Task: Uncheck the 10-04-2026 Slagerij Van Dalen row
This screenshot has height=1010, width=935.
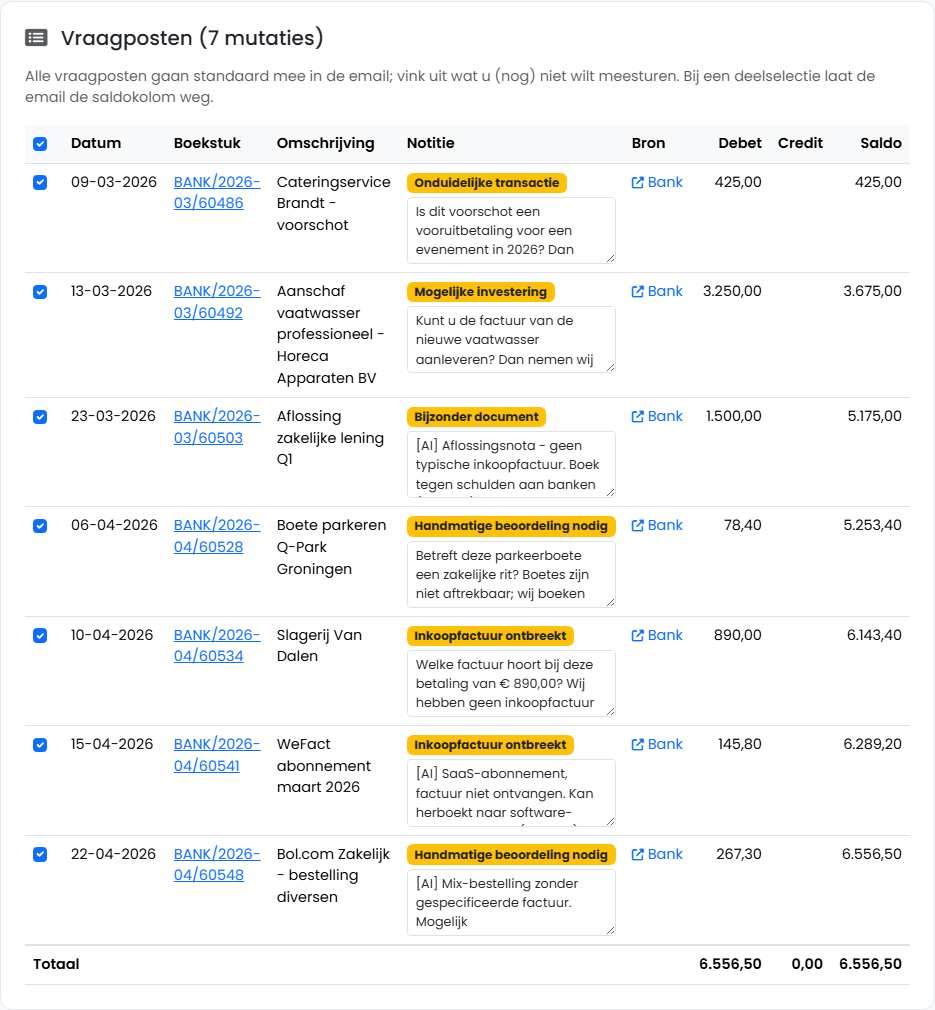Action: pos(40,635)
